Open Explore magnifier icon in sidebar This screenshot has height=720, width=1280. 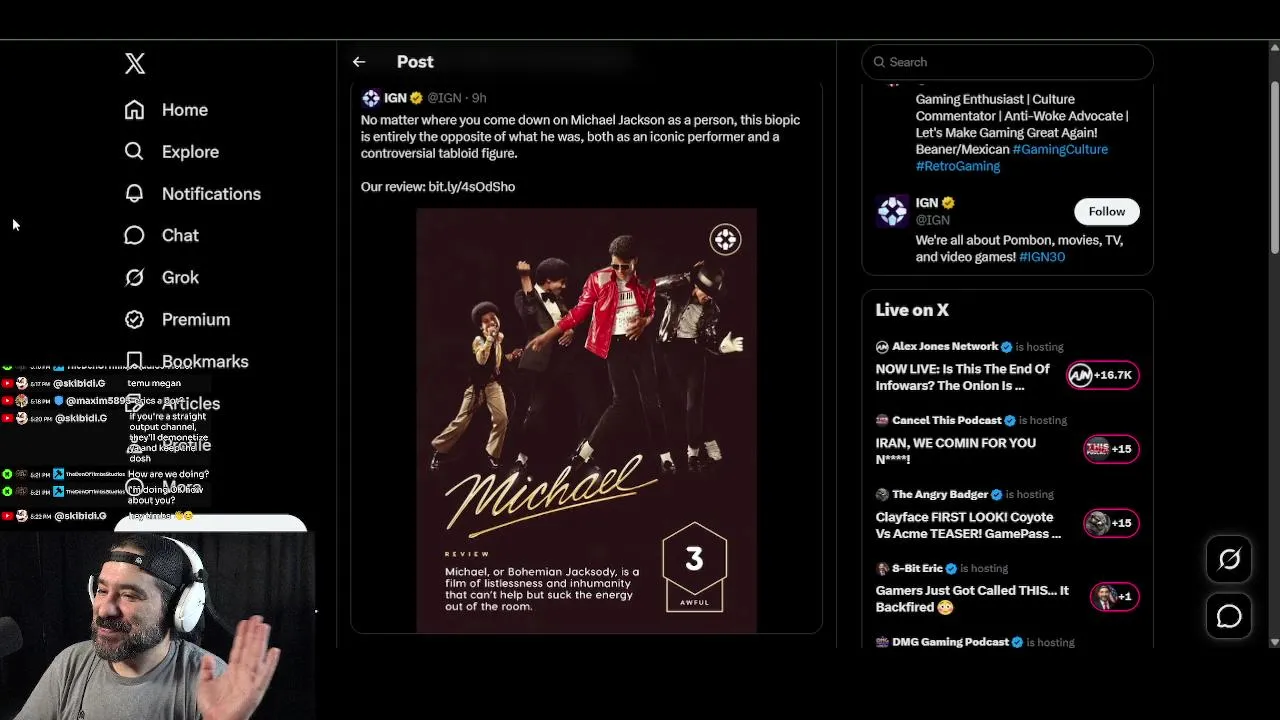(x=134, y=152)
